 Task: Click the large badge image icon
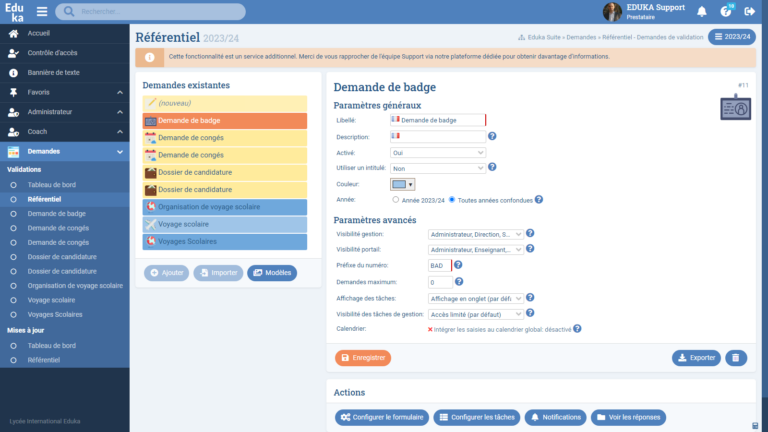(735, 108)
